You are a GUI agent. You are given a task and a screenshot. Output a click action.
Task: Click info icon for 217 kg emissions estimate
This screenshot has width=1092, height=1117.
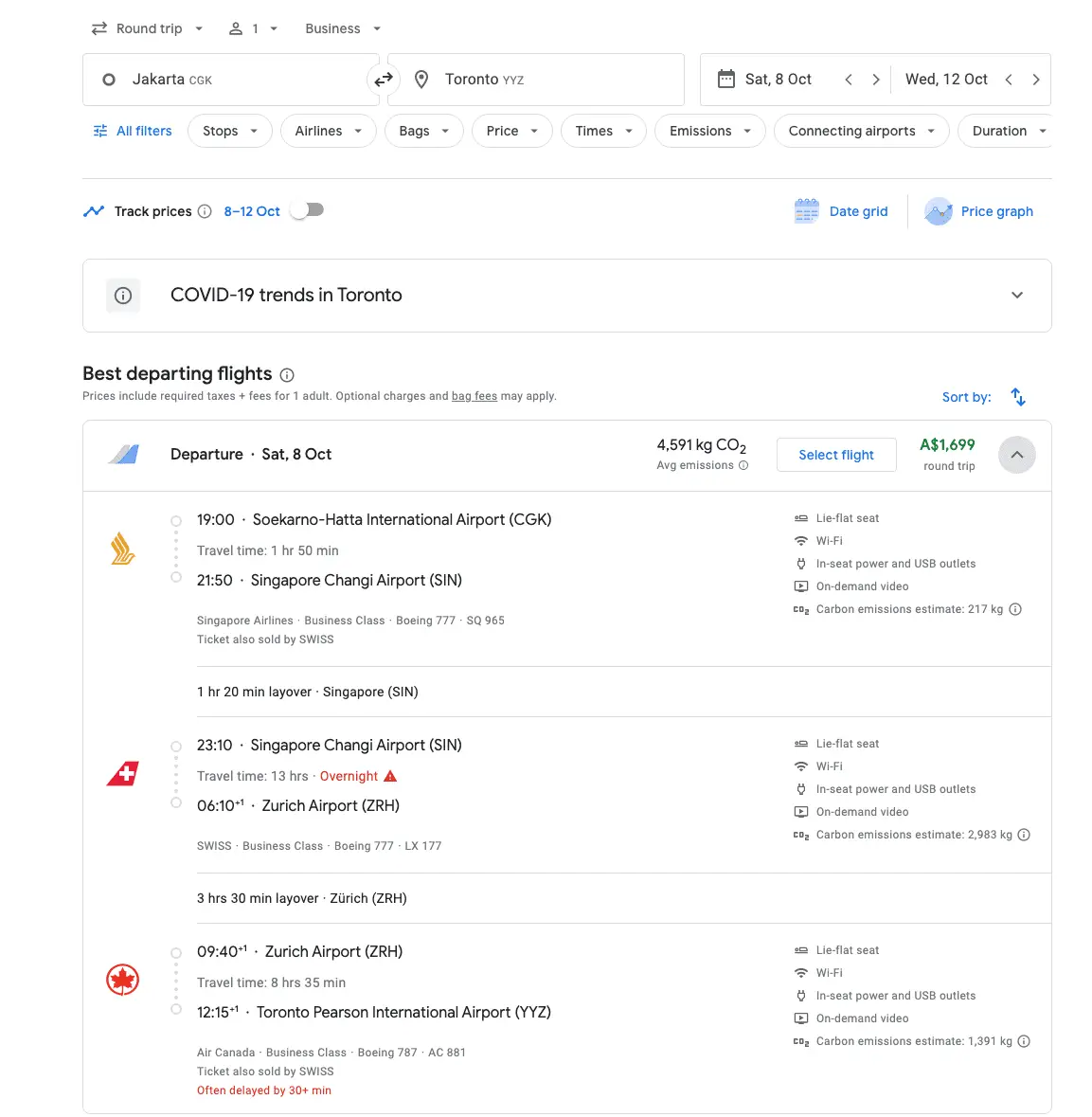1016,609
